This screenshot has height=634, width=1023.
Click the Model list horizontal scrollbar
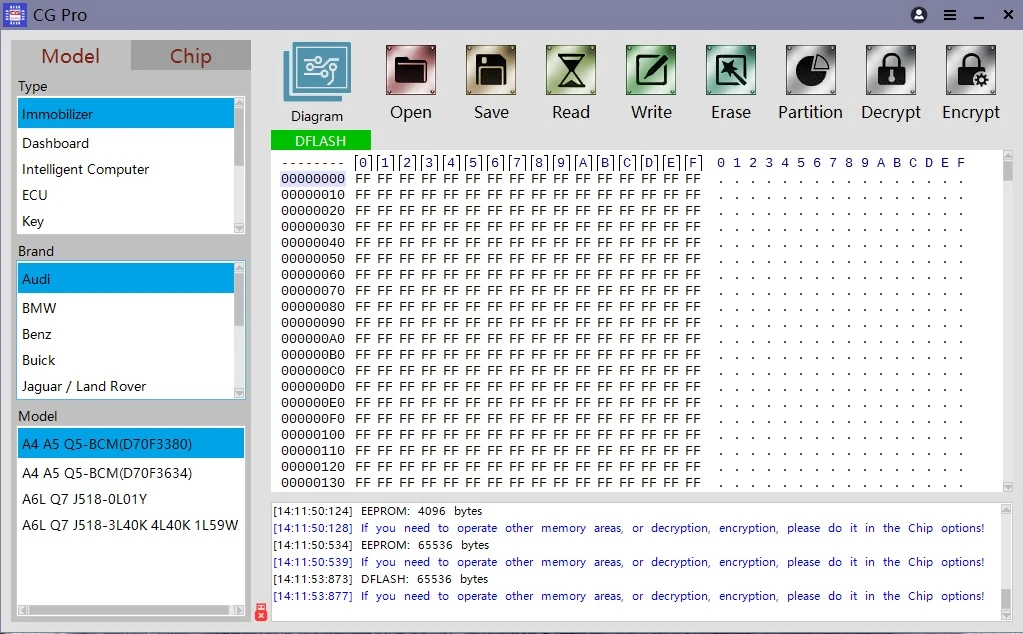tap(131, 610)
